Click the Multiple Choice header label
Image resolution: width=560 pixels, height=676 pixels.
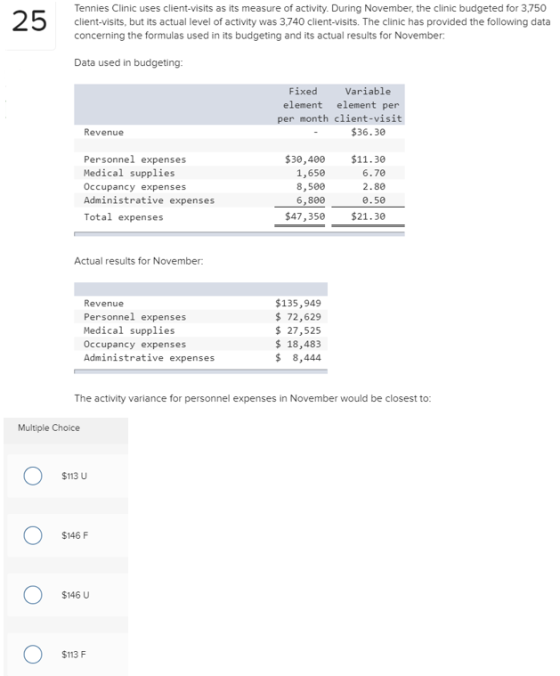click(49, 428)
